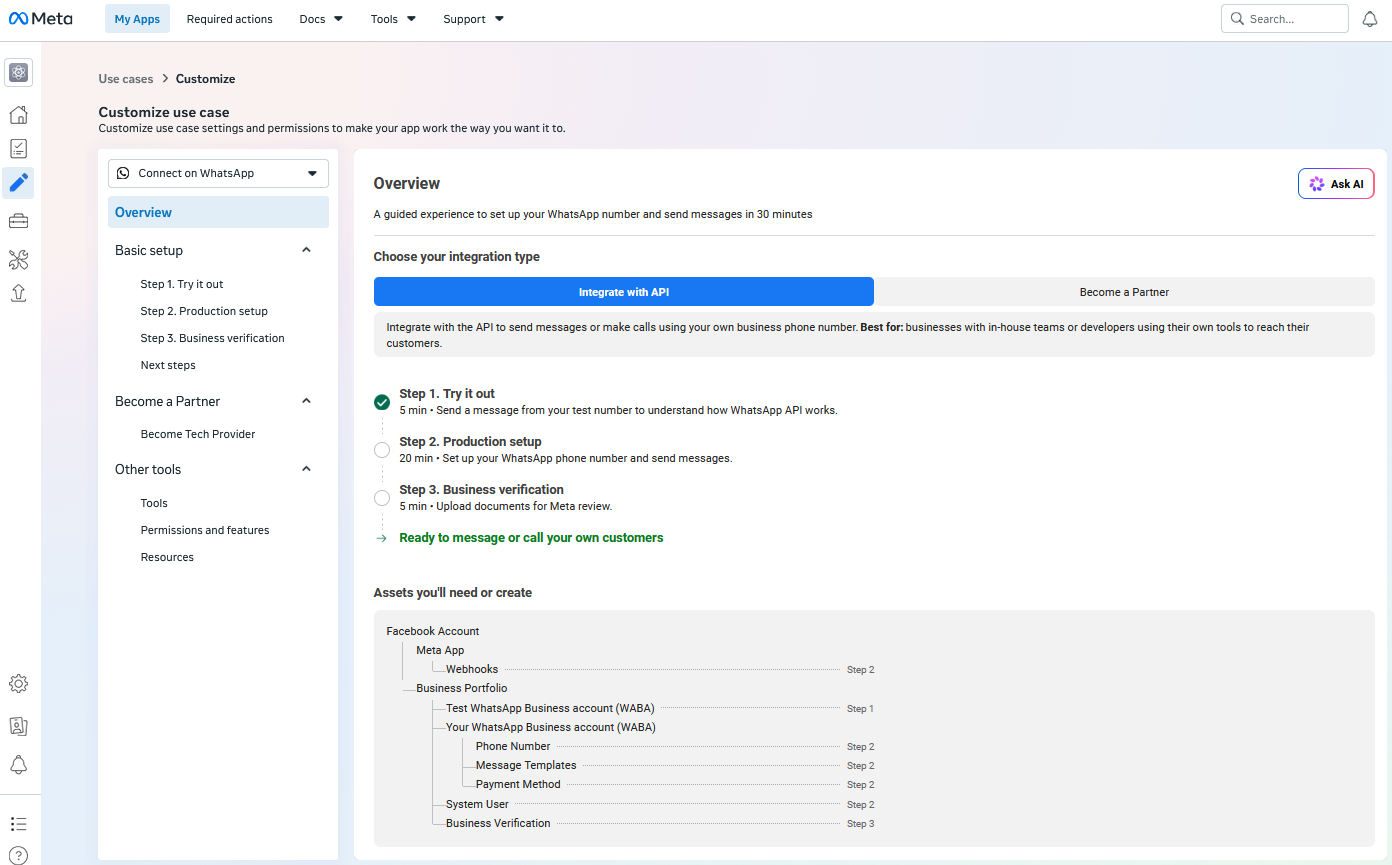
Task: Open Step 1. Try it out in sidebar
Action: pyautogui.click(x=182, y=284)
